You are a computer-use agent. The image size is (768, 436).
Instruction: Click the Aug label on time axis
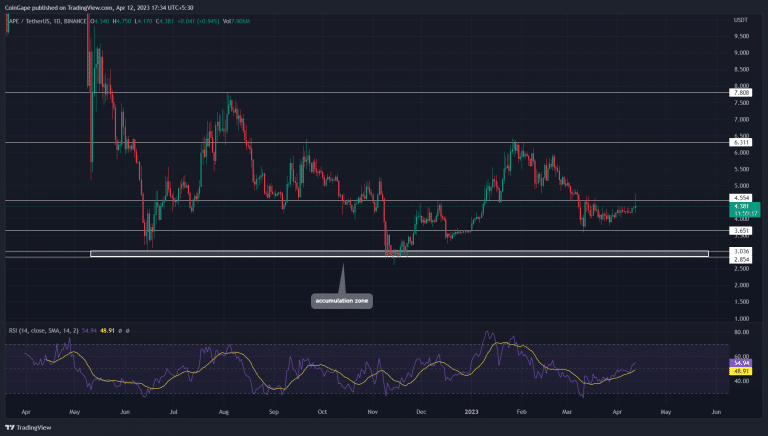click(220, 410)
